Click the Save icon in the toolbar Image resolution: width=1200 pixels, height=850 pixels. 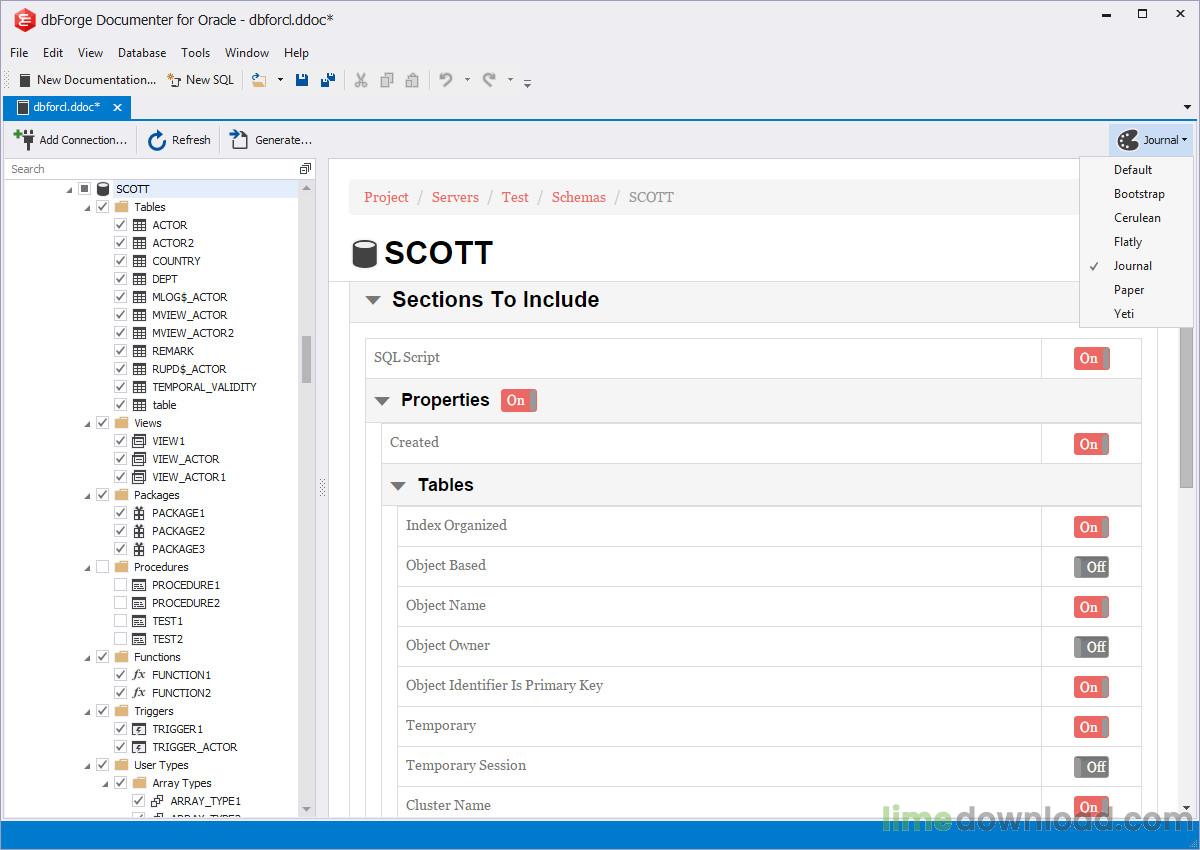[x=302, y=80]
